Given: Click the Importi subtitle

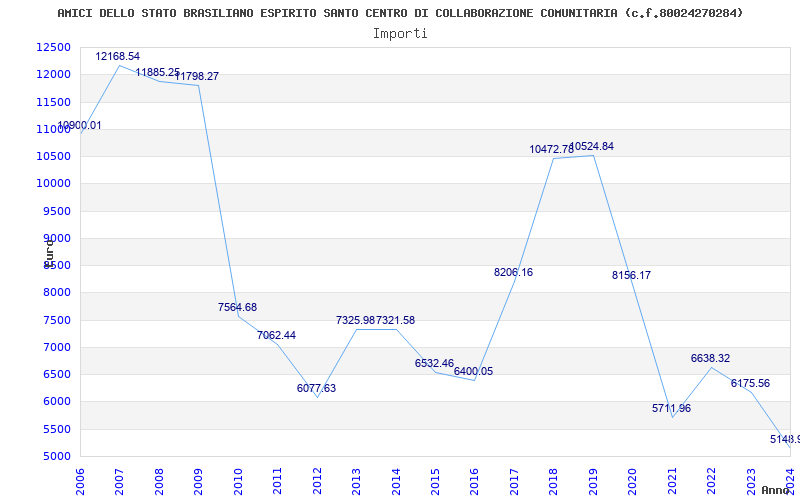Looking at the screenshot, I should [x=400, y=34].
